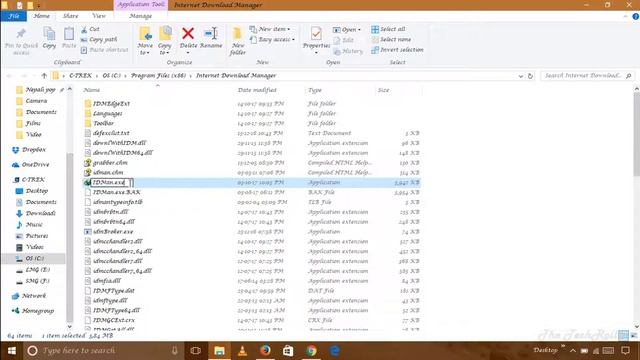Sort by Name column header
This screenshot has height=360, width=640.
point(92,90)
